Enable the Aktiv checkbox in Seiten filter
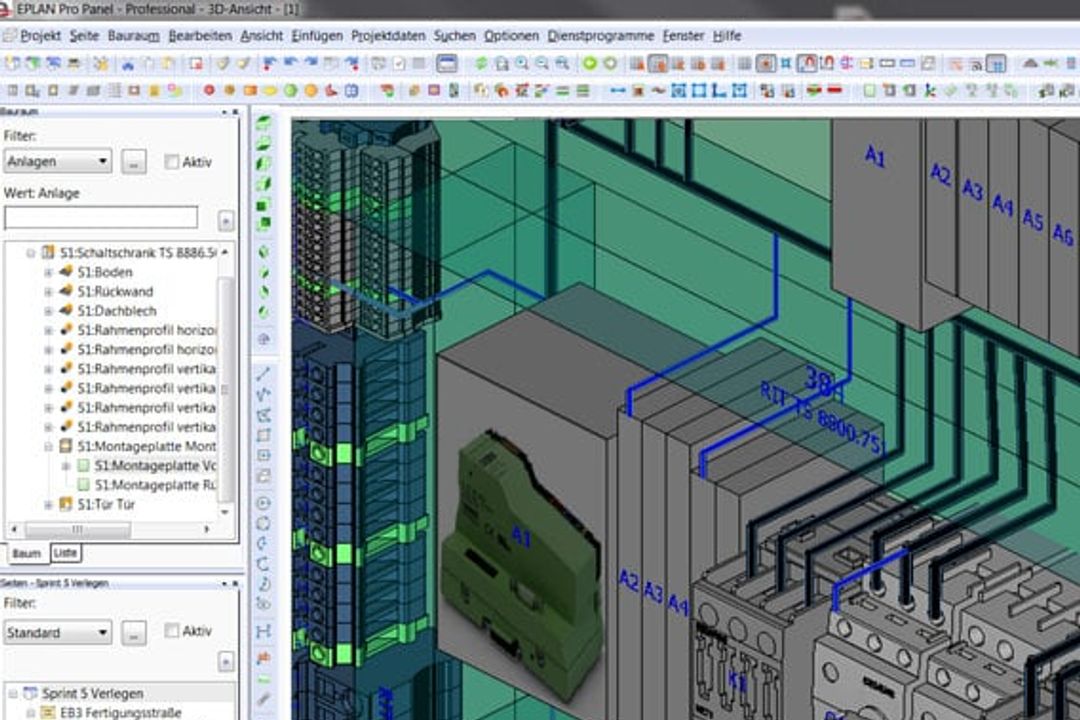Screen dimensions: 1080x720 pyautogui.click(x=172, y=630)
